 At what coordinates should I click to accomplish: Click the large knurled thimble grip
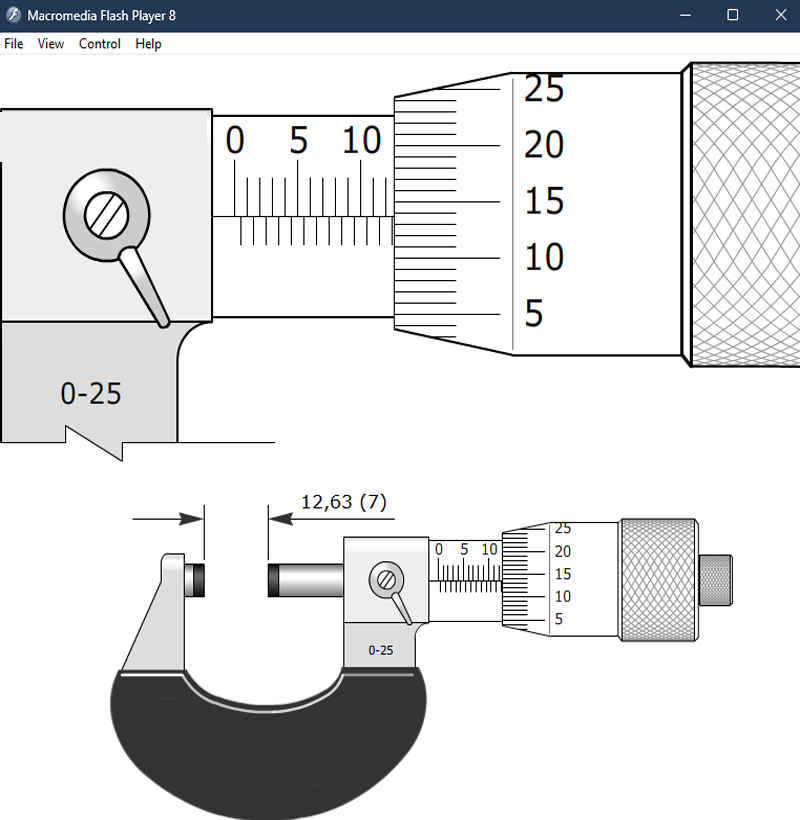(744, 215)
